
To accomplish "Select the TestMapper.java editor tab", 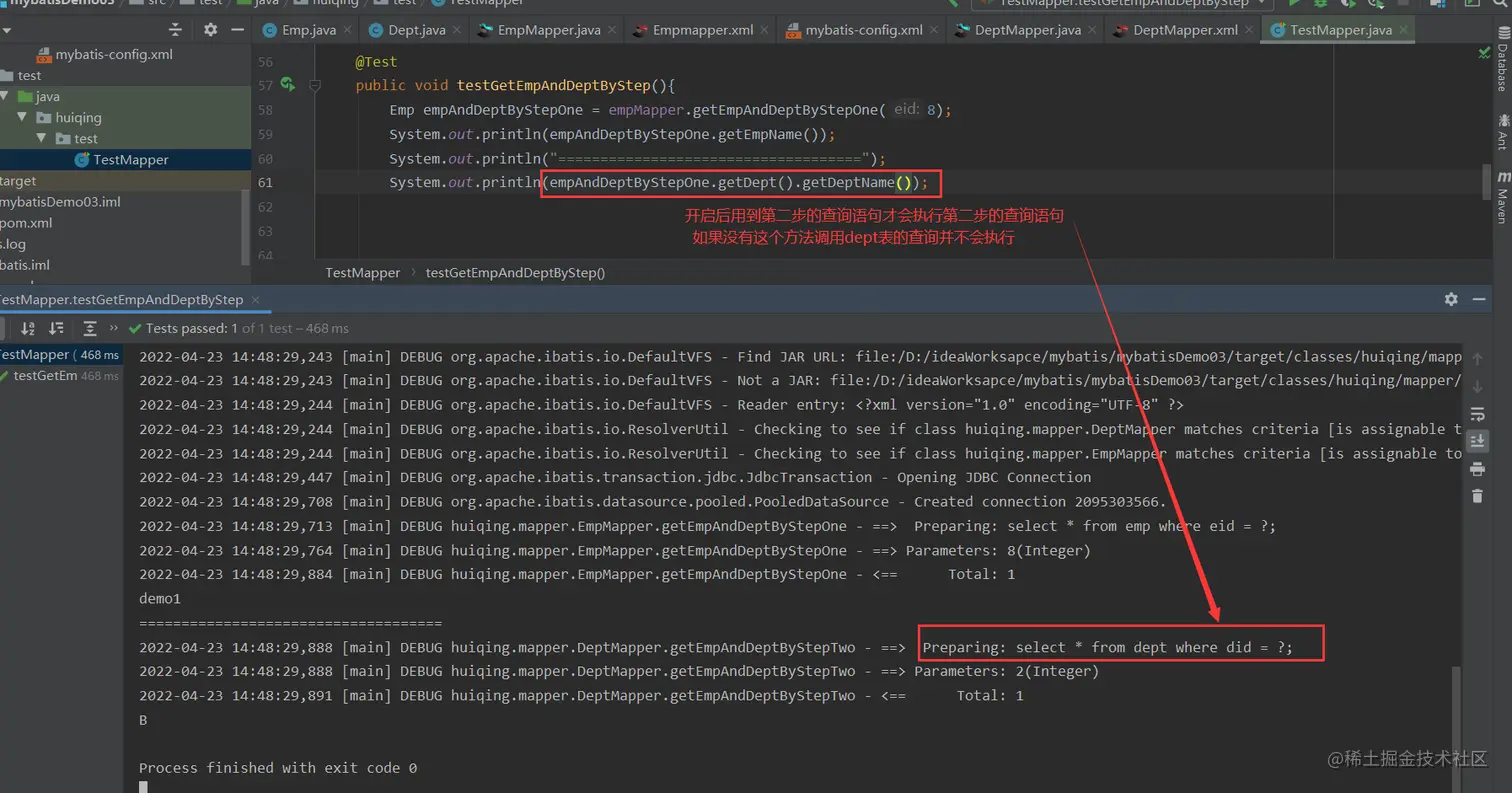I will (x=1340, y=30).
